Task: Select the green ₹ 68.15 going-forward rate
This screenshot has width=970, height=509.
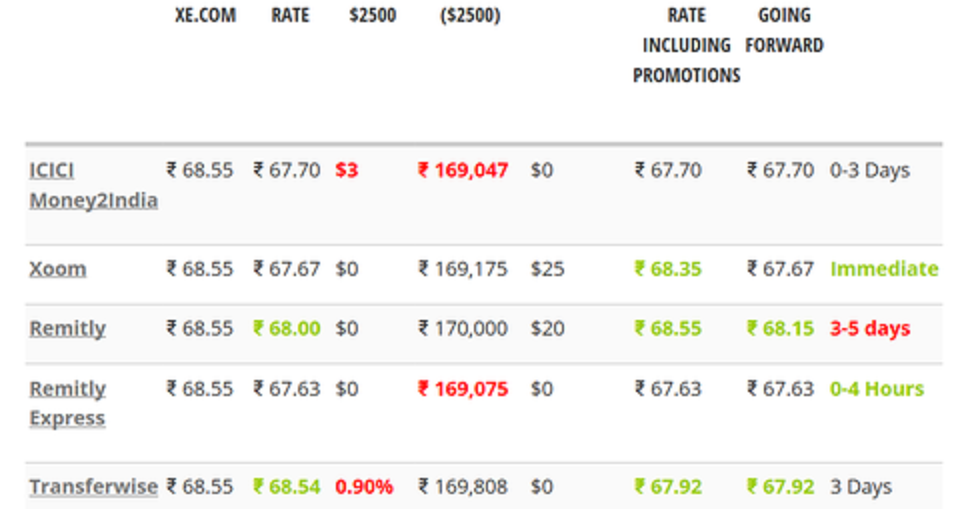Action: 780,328
